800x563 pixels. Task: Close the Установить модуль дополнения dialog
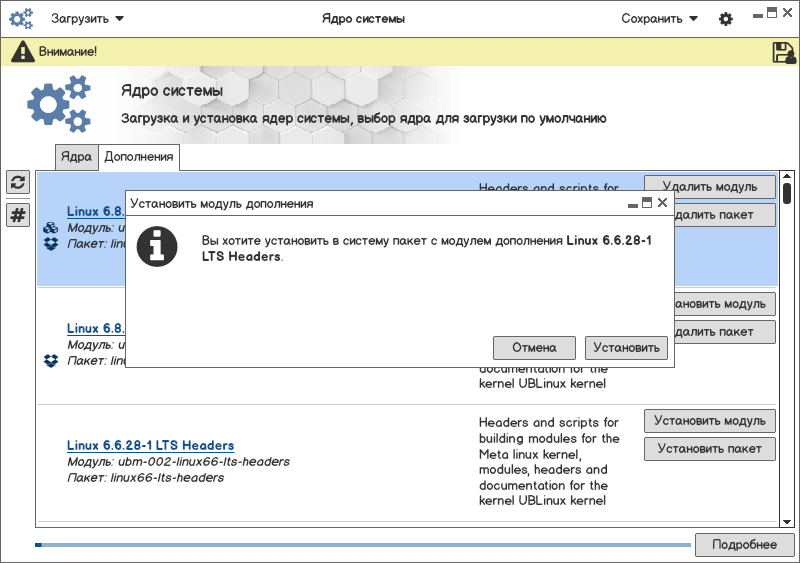pos(662,203)
